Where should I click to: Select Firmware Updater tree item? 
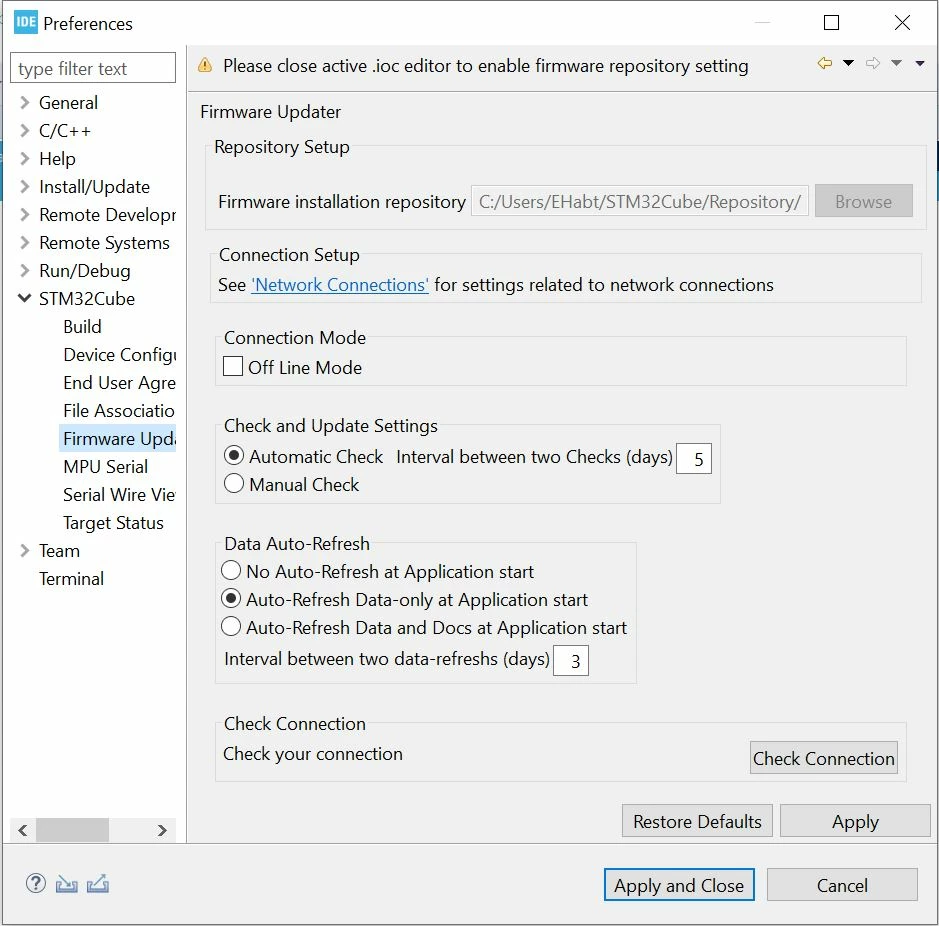point(118,438)
